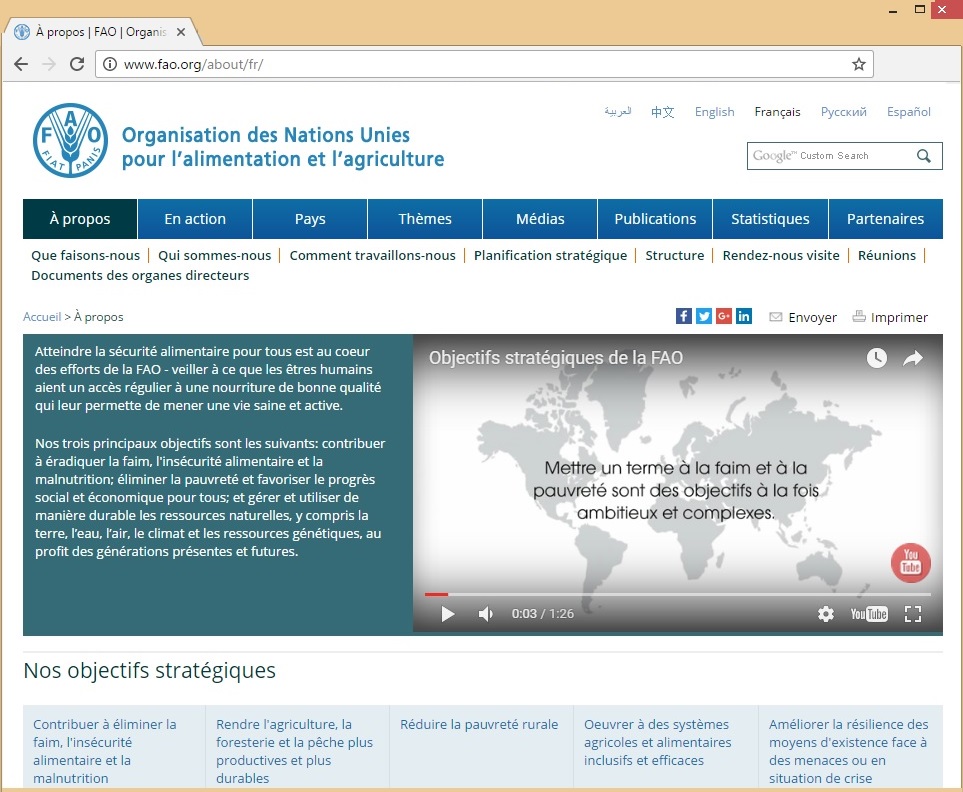963x792 pixels.
Task: Click the Imprimer text link
Action: pyautogui.click(x=899, y=317)
